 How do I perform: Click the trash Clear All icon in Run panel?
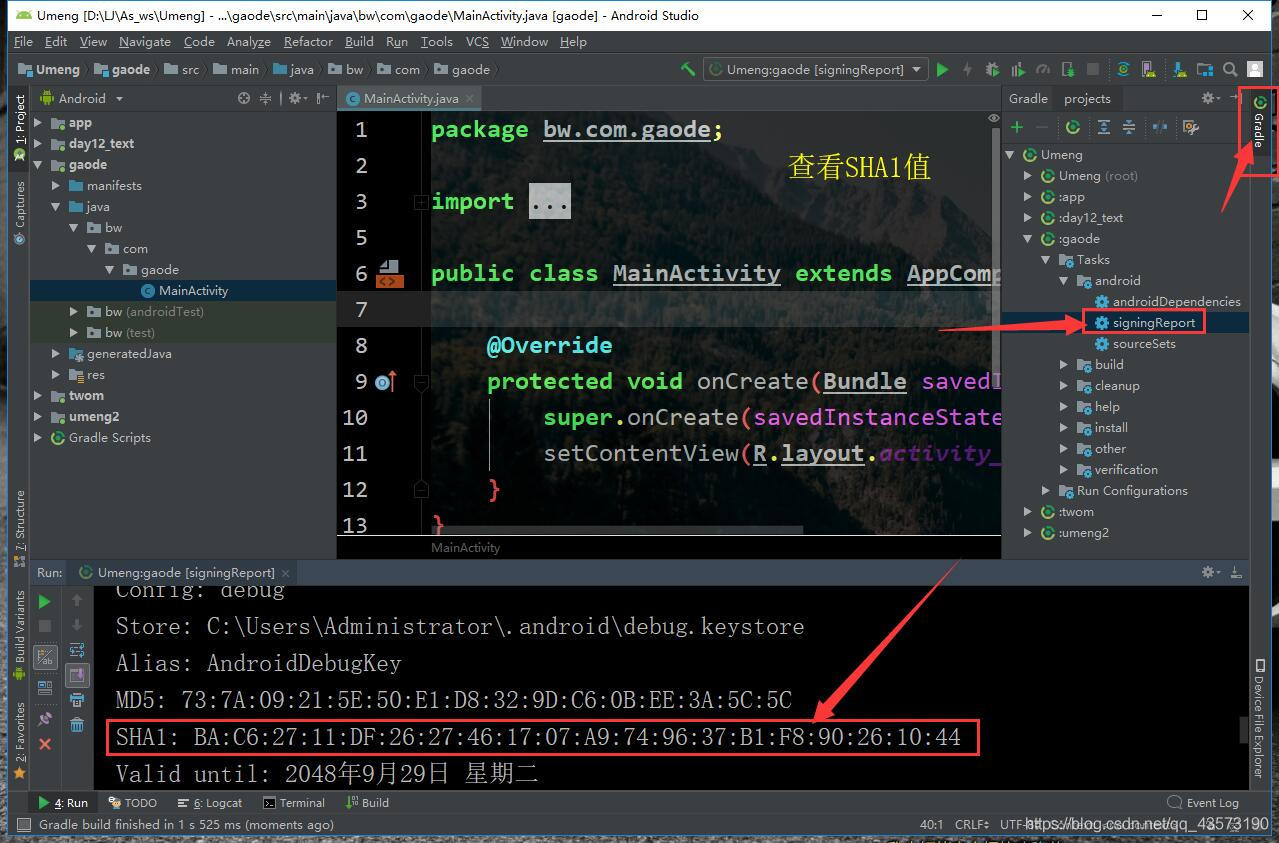coord(77,724)
